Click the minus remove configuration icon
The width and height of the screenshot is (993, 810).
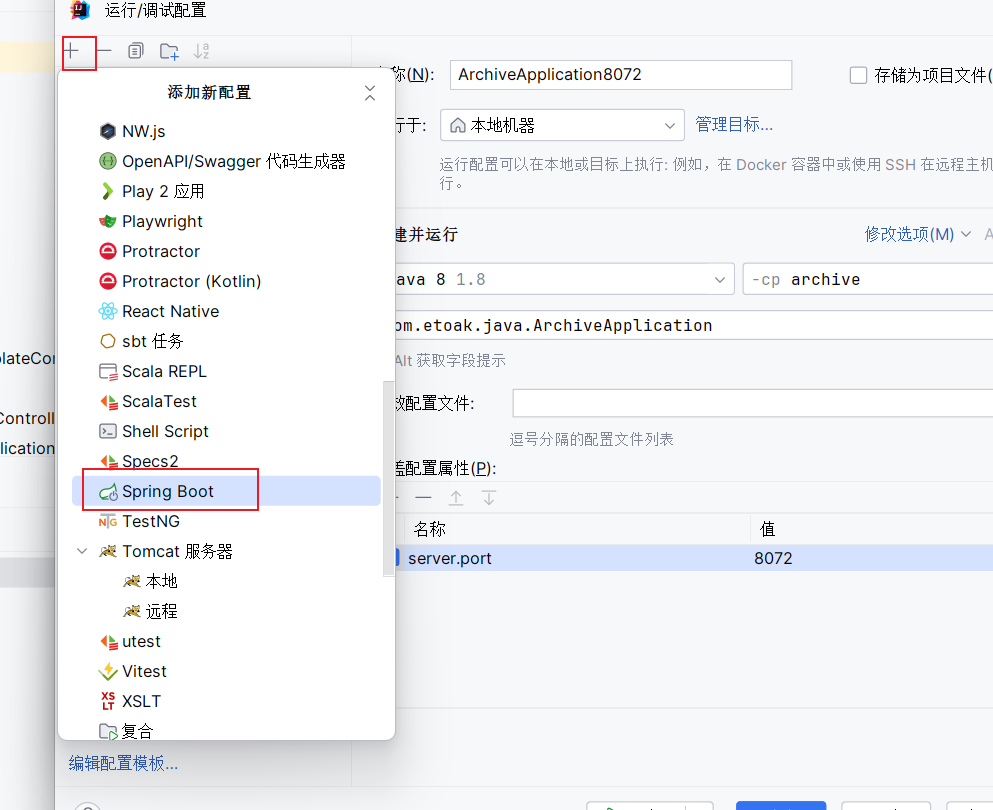click(x=104, y=51)
